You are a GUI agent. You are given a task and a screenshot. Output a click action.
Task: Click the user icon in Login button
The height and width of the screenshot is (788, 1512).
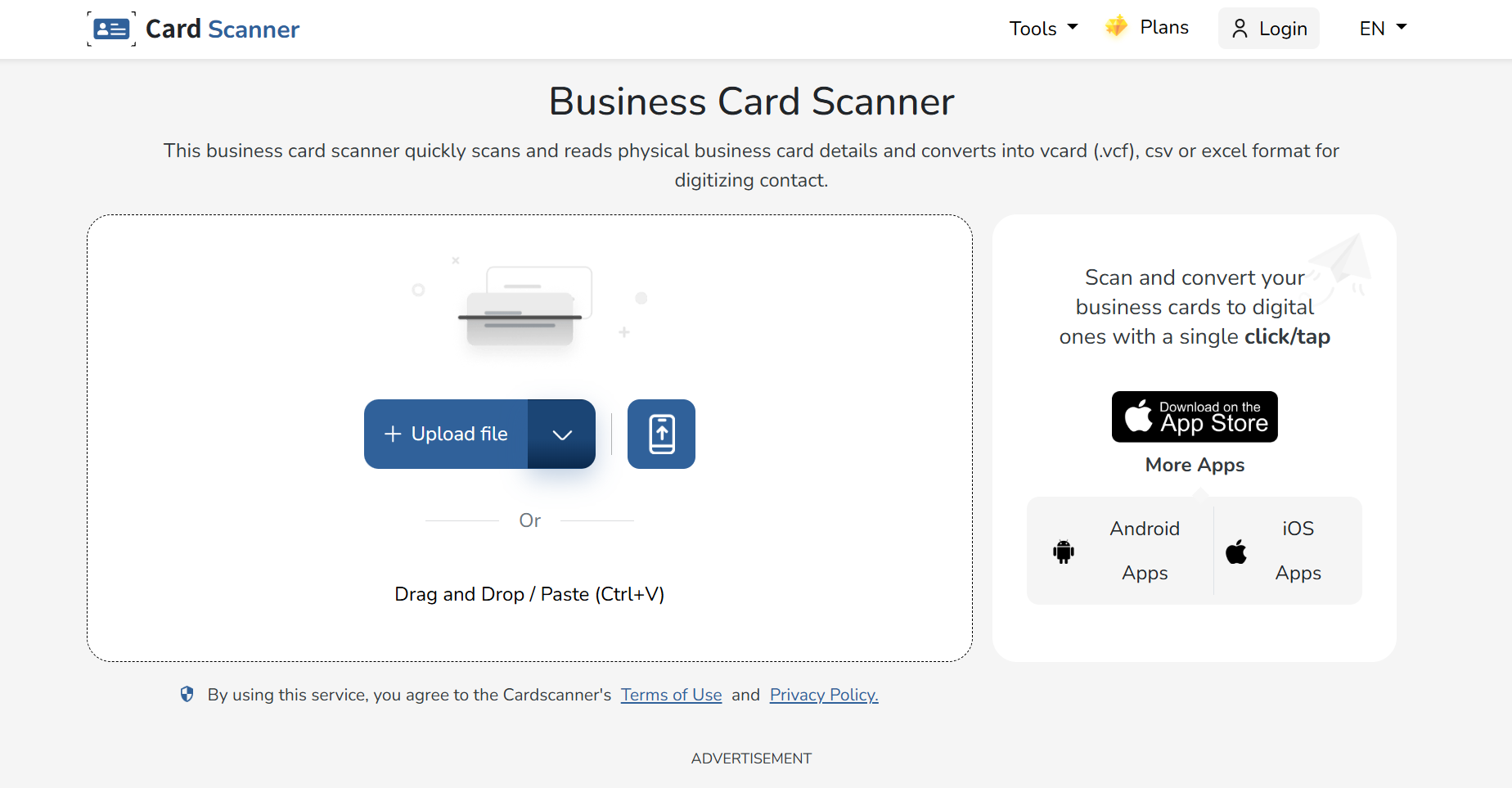[x=1240, y=28]
